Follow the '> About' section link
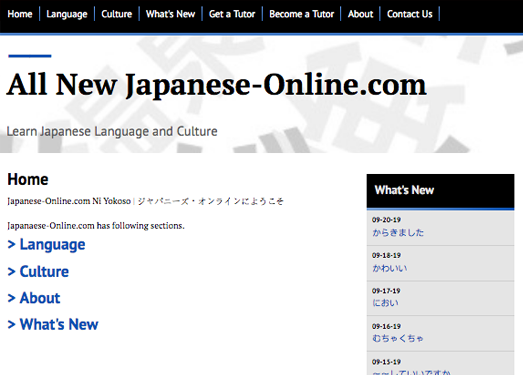 coord(34,298)
